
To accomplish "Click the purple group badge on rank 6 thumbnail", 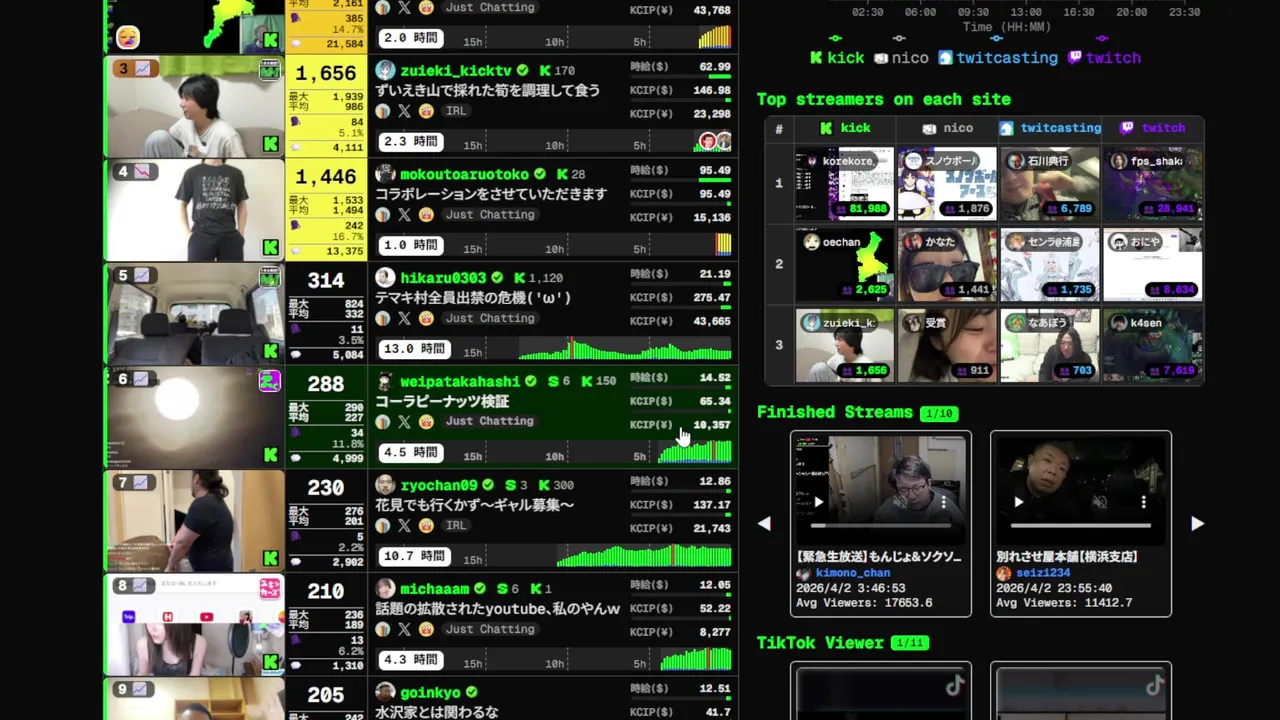I will 270,380.
